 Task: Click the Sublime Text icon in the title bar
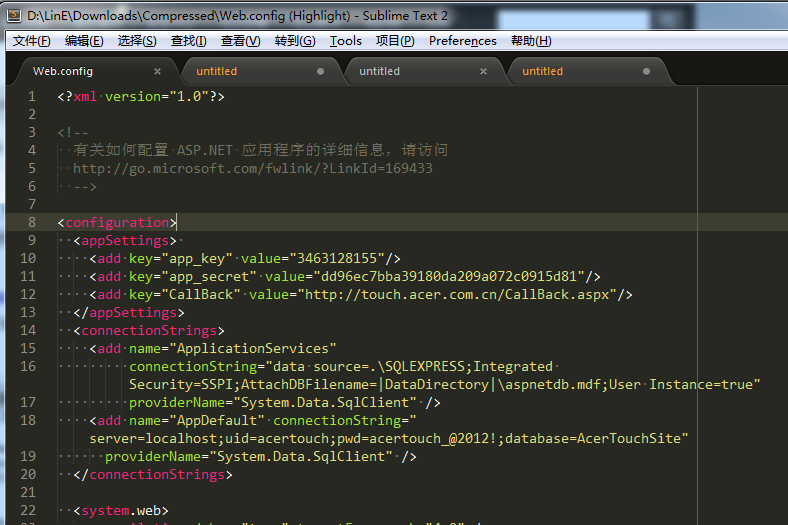point(14,16)
